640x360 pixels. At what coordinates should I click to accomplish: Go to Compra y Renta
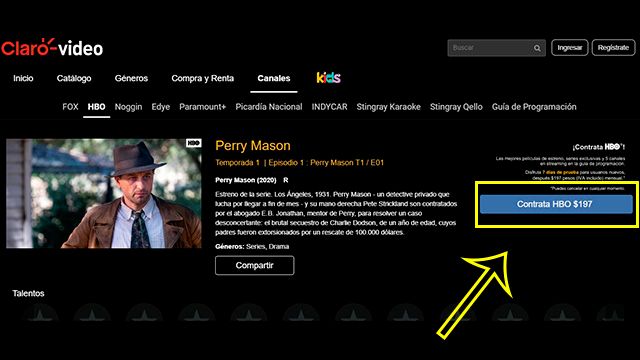202,78
